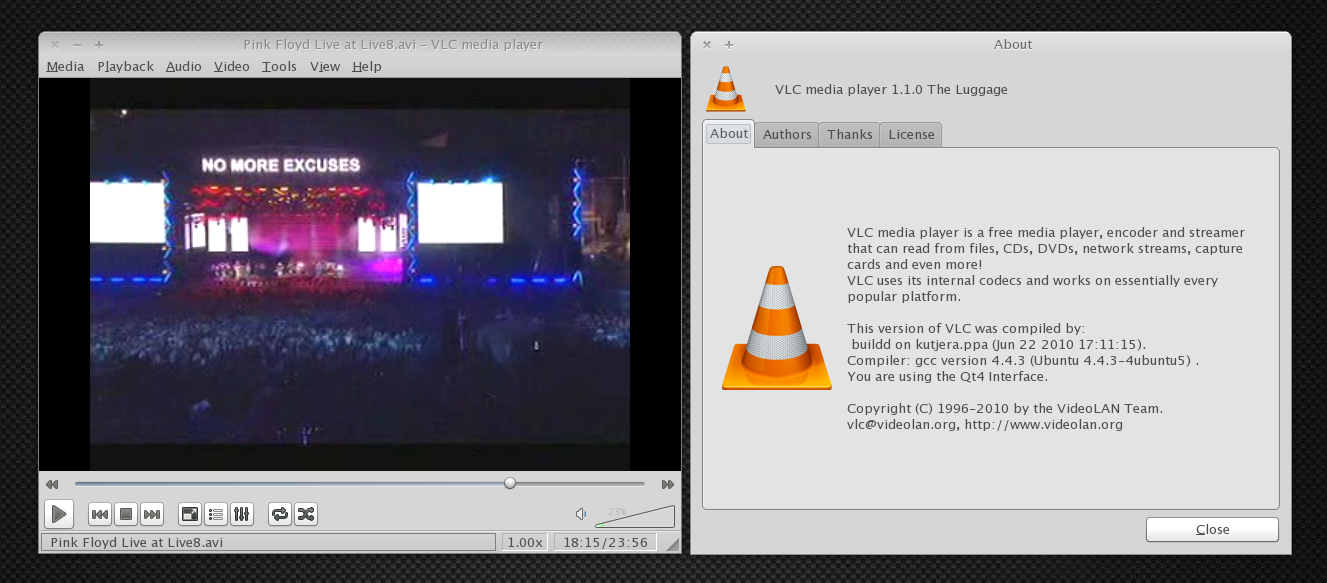Click the plus maximize icon on About dialog
Screen dimensions: 1327x583
729,44
